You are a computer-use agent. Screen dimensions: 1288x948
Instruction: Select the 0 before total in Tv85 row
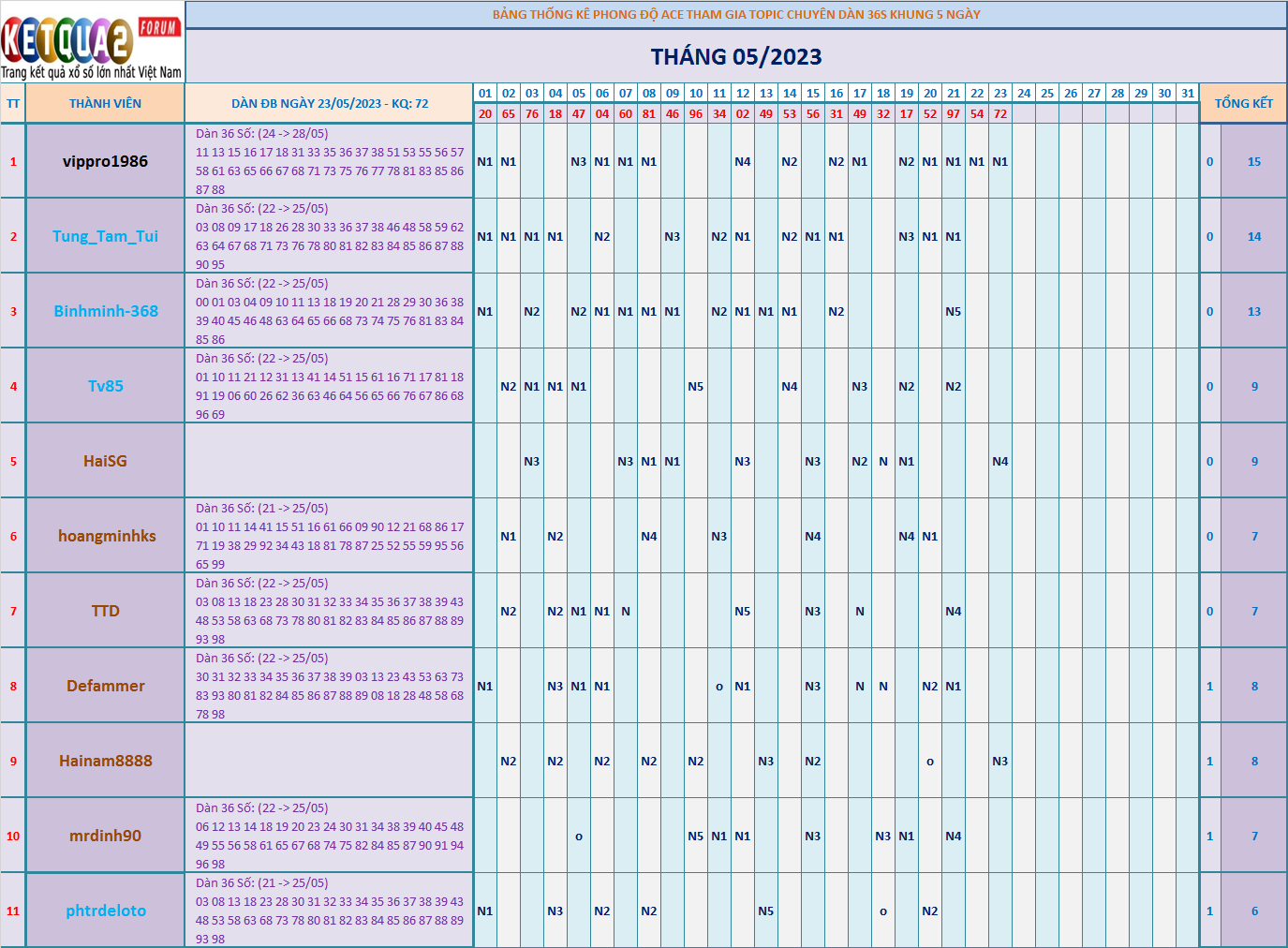coord(1210,386)
